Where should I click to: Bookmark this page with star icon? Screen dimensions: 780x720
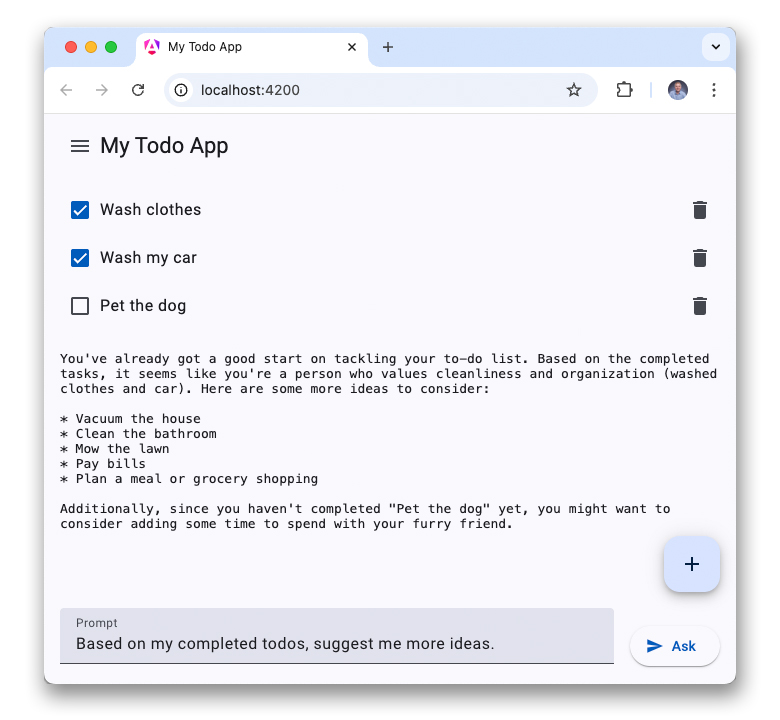click(574, 90)
